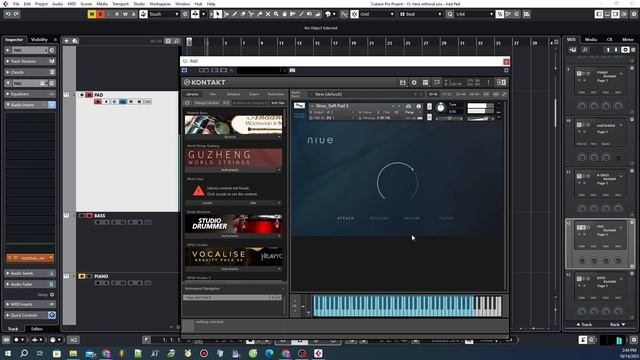Click library refresh icon in Kontakt browser
Image resolution: width=640 pixels, height=360 pixels.
[187, 103]
